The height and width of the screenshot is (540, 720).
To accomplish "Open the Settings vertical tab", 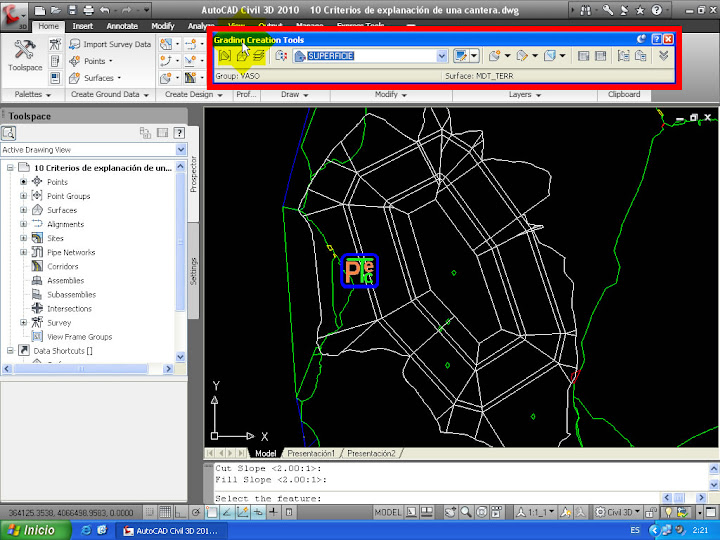I will point(193,271).
